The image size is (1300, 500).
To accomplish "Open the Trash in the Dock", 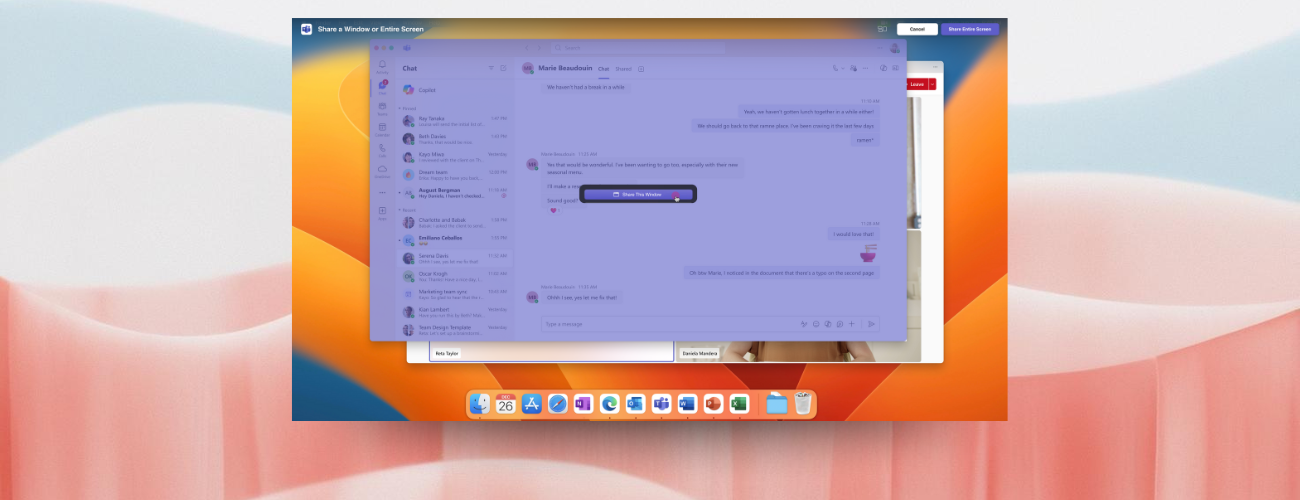I will point(803,404).
